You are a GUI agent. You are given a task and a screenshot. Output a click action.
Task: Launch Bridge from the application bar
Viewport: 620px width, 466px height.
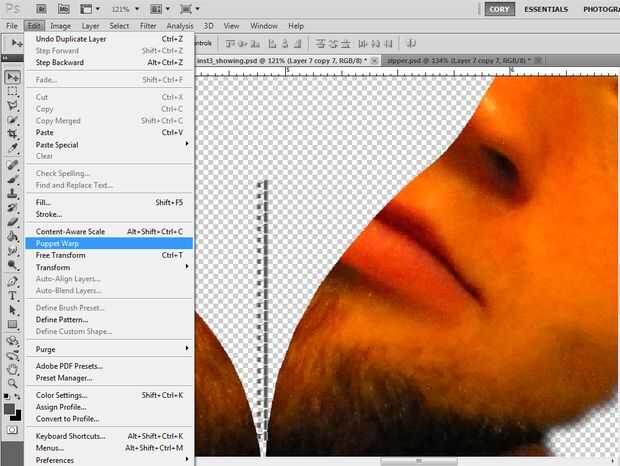41,9
